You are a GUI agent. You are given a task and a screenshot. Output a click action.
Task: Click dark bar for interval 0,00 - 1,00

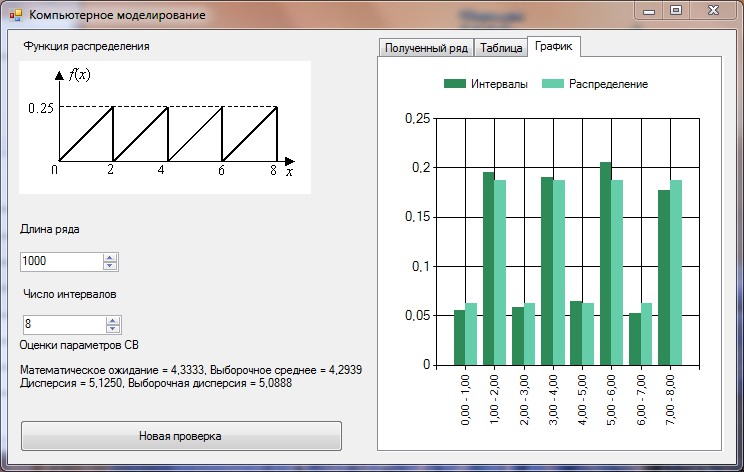(459, 337)
